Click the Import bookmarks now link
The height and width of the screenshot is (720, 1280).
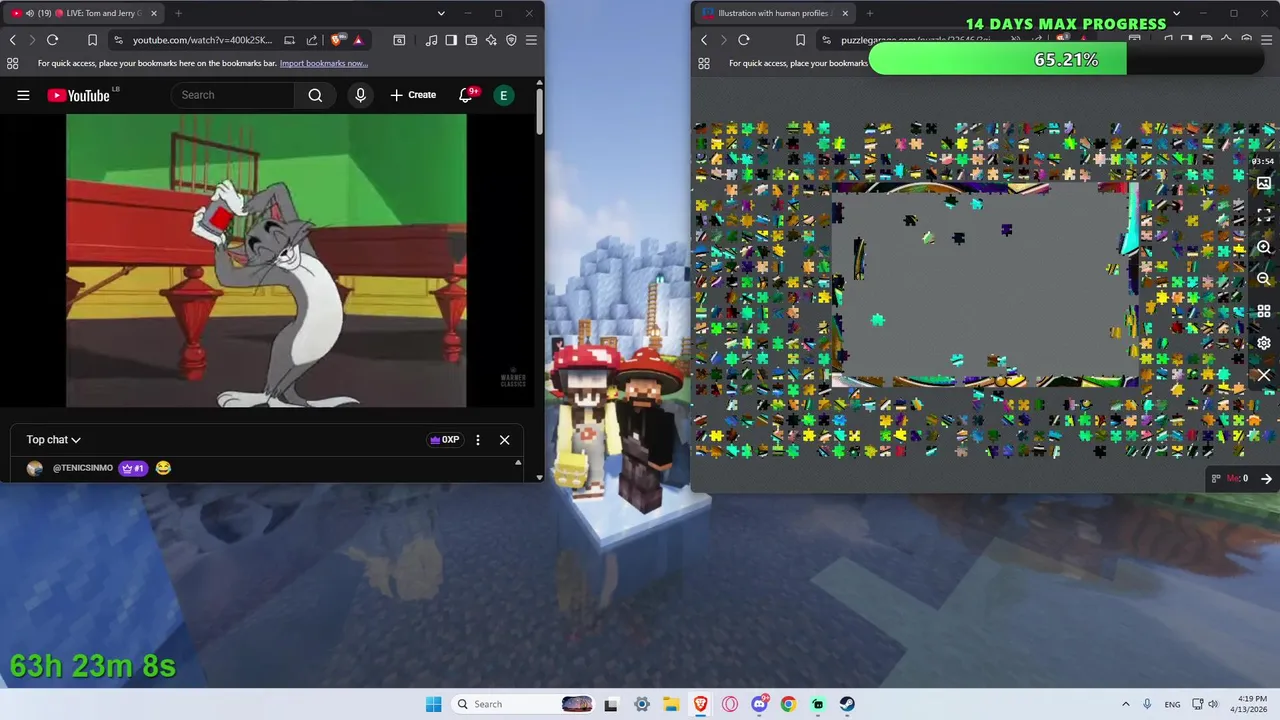pyautogui.click(x=323, y=63)
